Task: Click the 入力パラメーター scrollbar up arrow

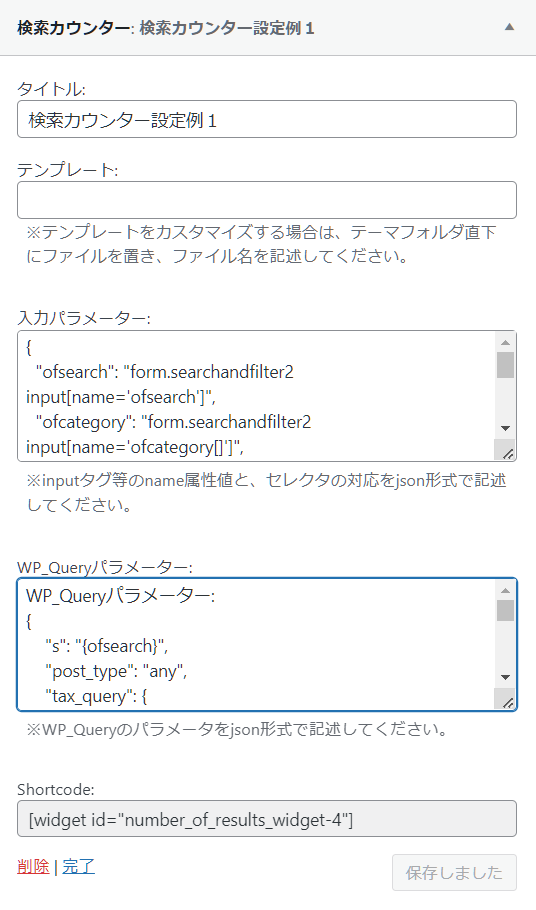Action: pyautogui.click(x=505, y=342)
